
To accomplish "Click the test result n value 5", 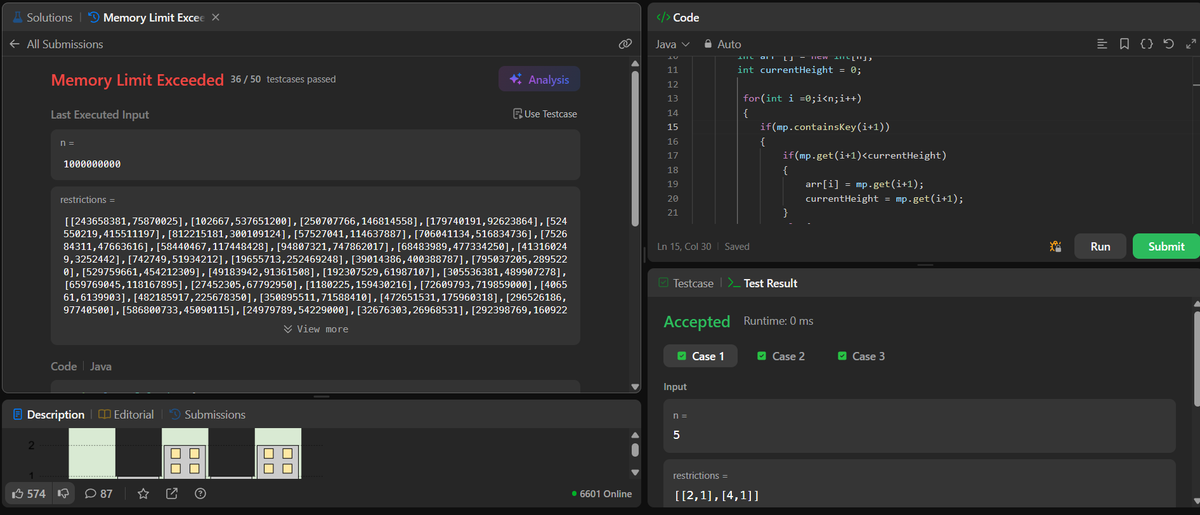I will click(x=677, y=434).
